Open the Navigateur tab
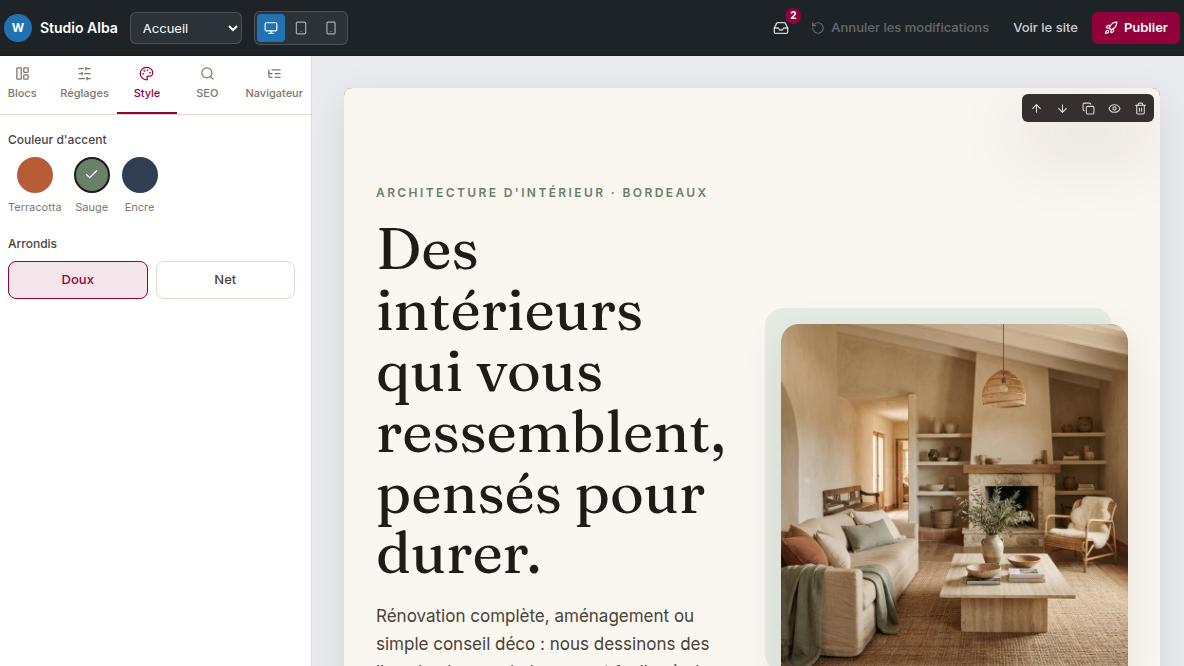This screenshot has width=1184, height=666. (274, 83)
